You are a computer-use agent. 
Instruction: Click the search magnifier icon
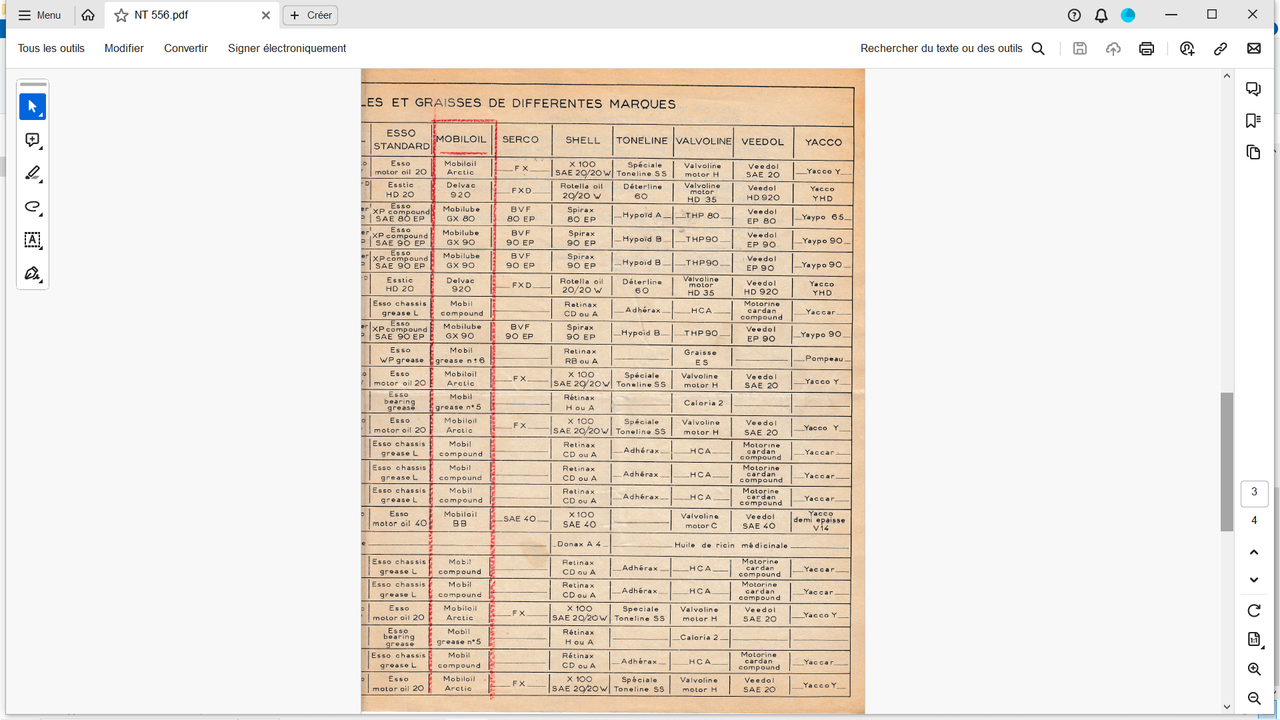click(x=1038, y=48)
